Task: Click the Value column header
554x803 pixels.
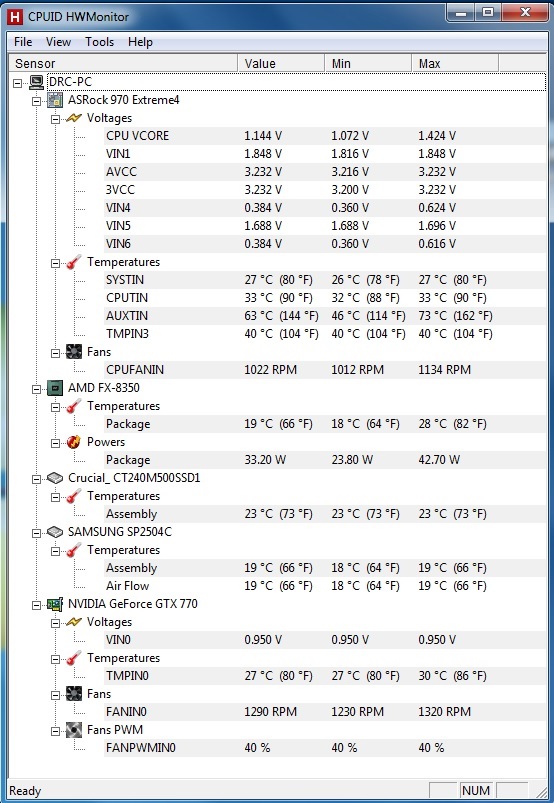Action: 281,64
